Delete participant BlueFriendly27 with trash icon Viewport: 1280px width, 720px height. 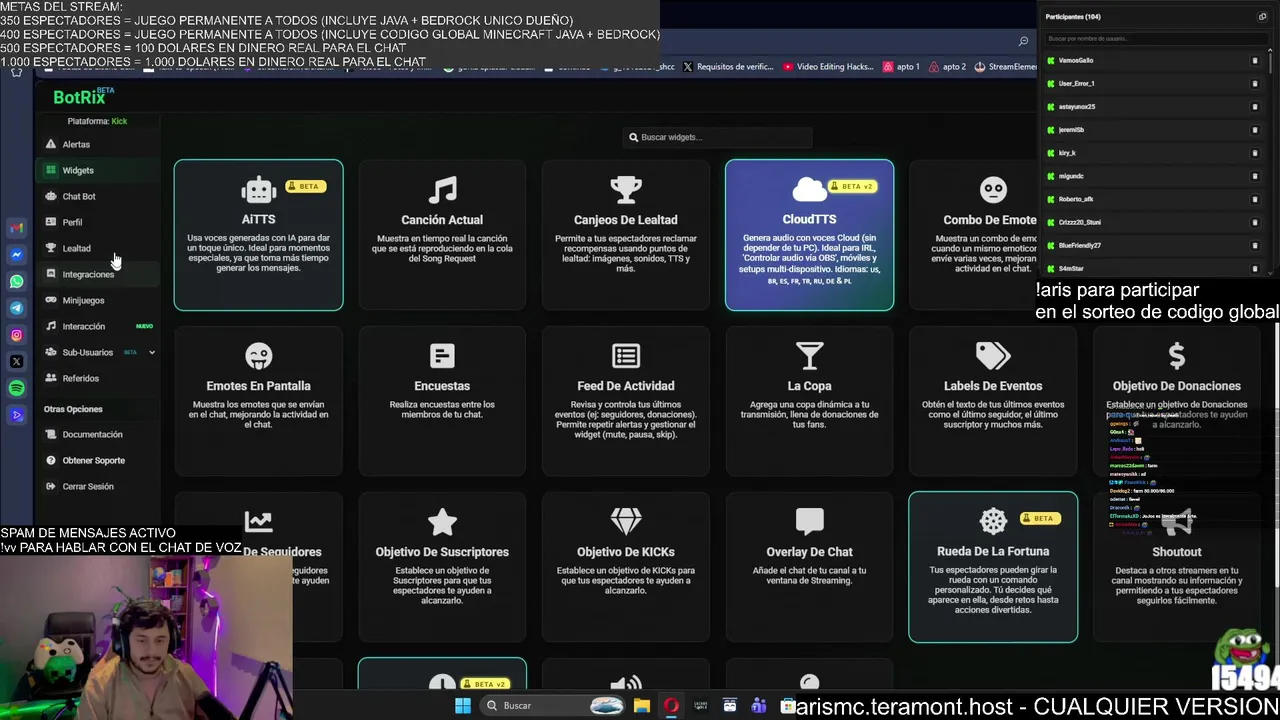[x=1255, y=245]
